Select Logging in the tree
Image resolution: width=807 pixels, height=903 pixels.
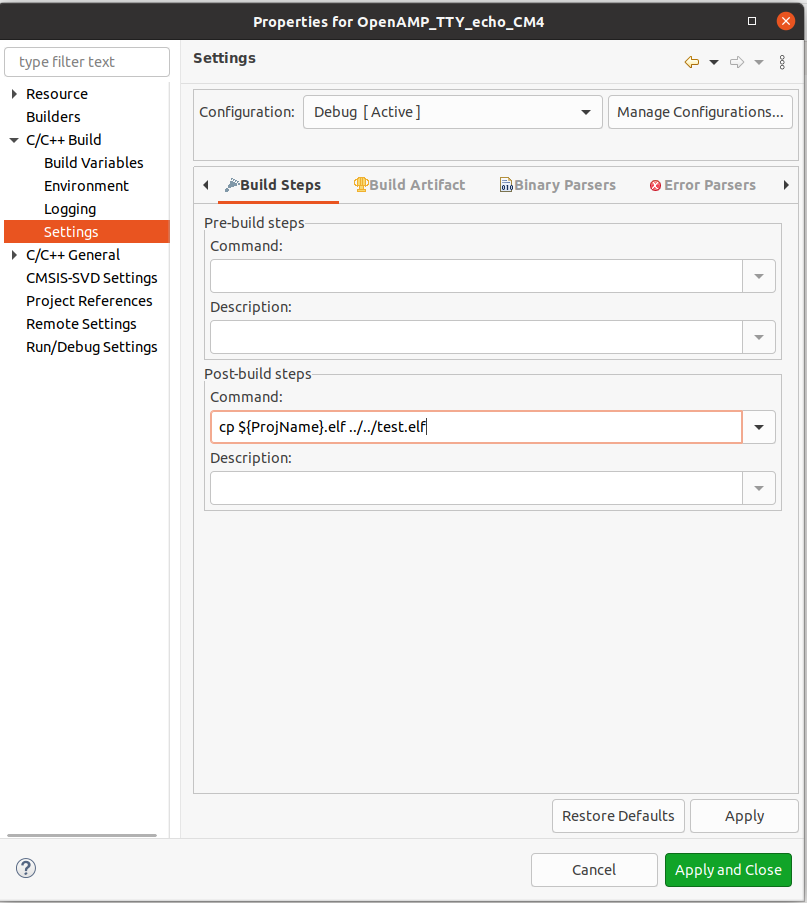tap(70, 209)
